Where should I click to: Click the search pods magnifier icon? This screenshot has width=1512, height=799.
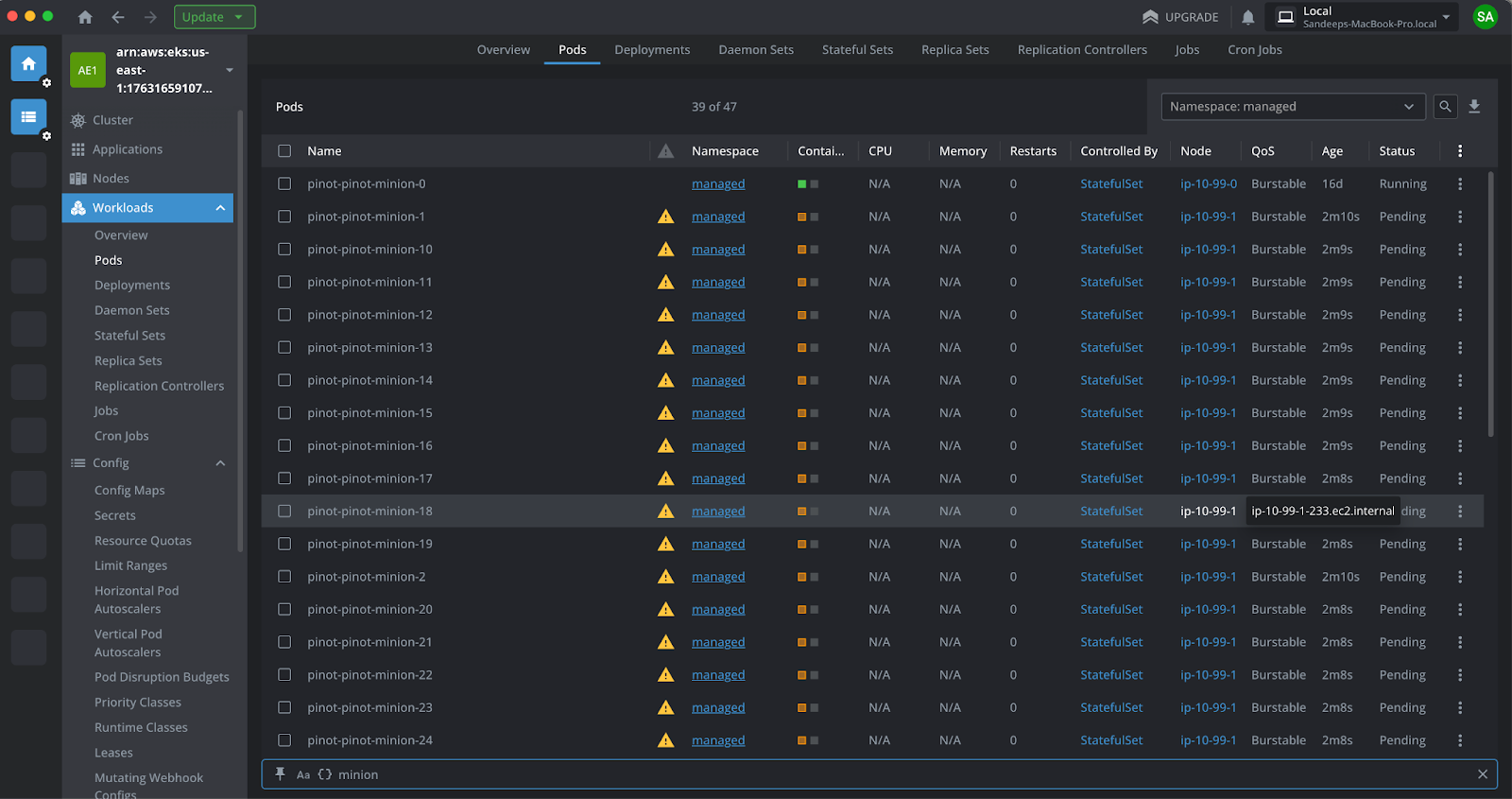[x=1445, y=107]
